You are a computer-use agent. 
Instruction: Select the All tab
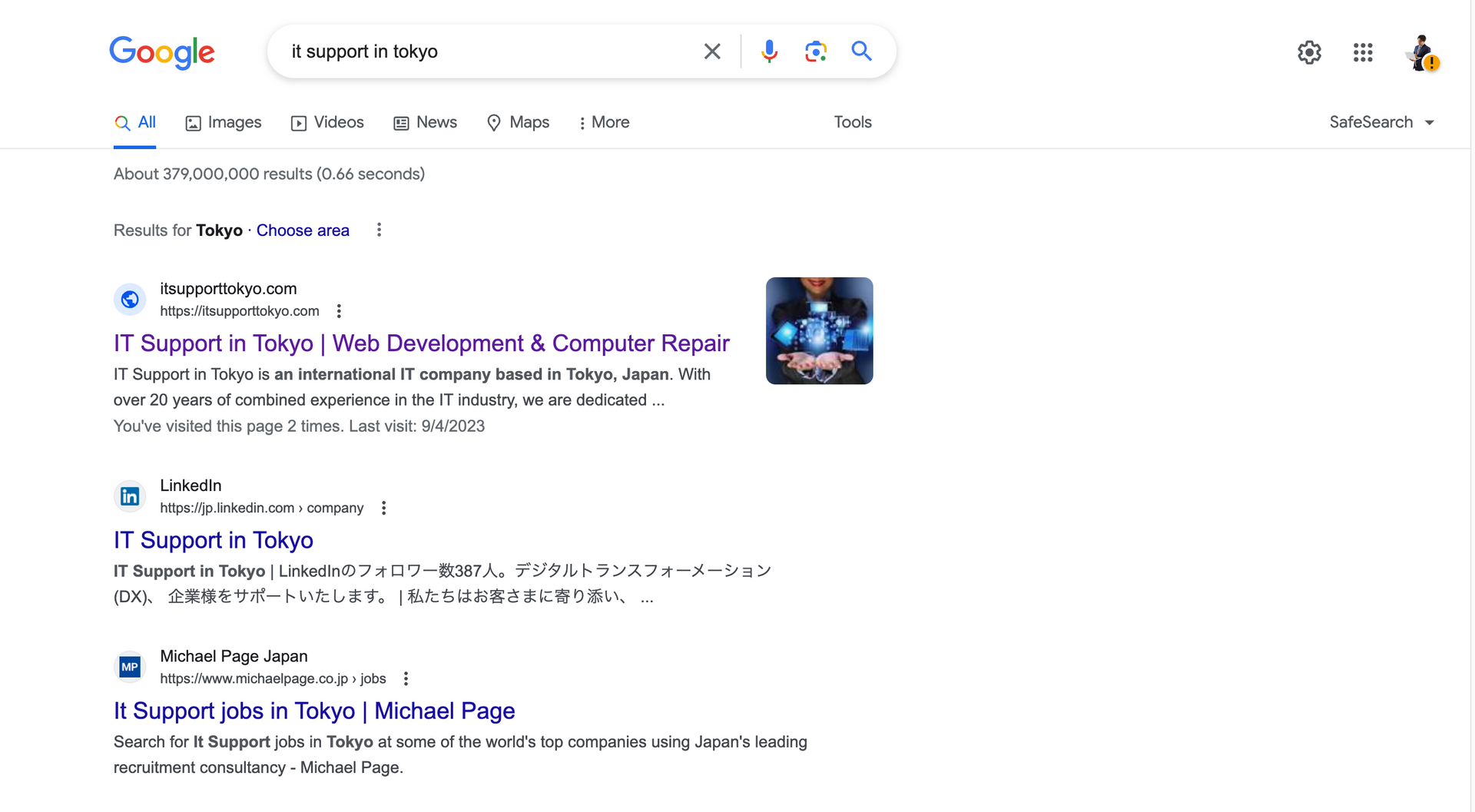tap(135, 122)
